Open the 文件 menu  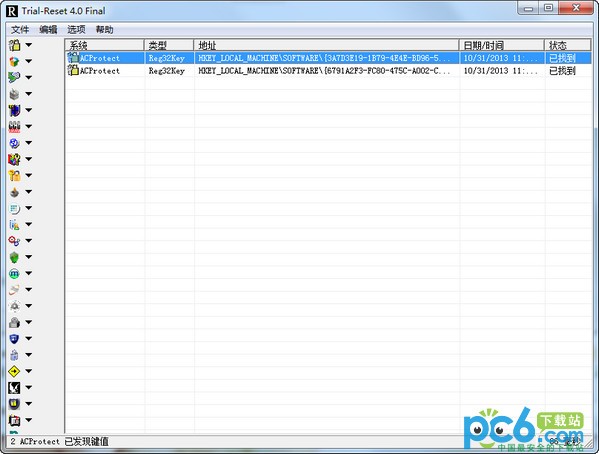coord(20,30)
